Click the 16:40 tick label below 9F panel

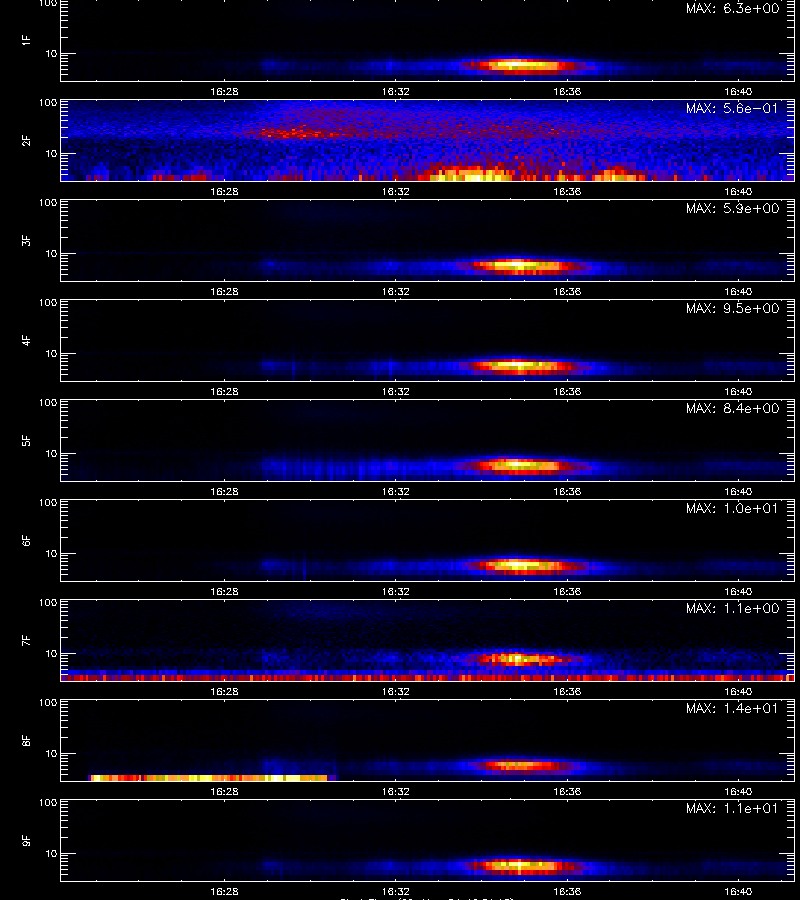(x=738, y=891)
